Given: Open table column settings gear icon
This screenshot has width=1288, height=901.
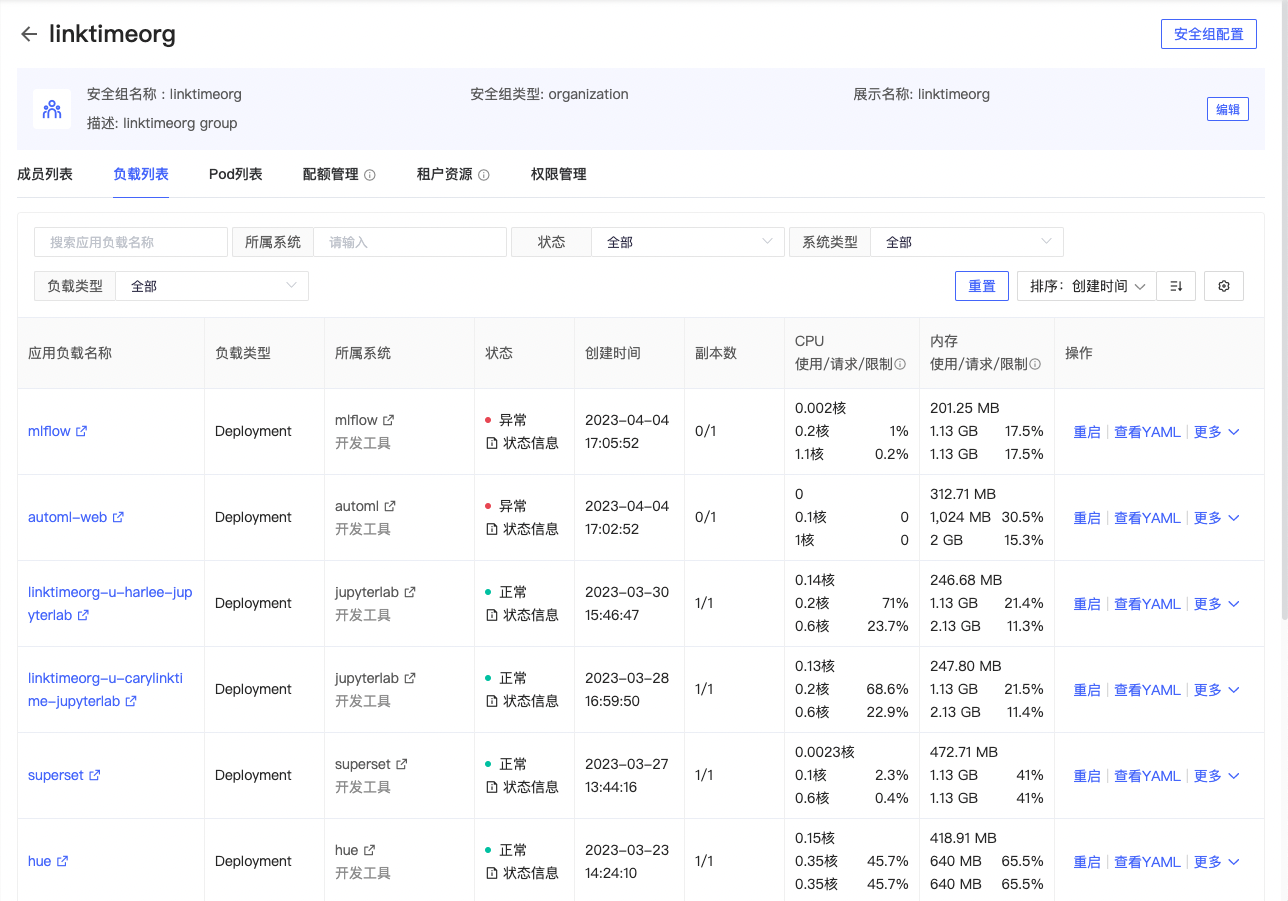Looking at the screenshot, I should pos(1224,286).
